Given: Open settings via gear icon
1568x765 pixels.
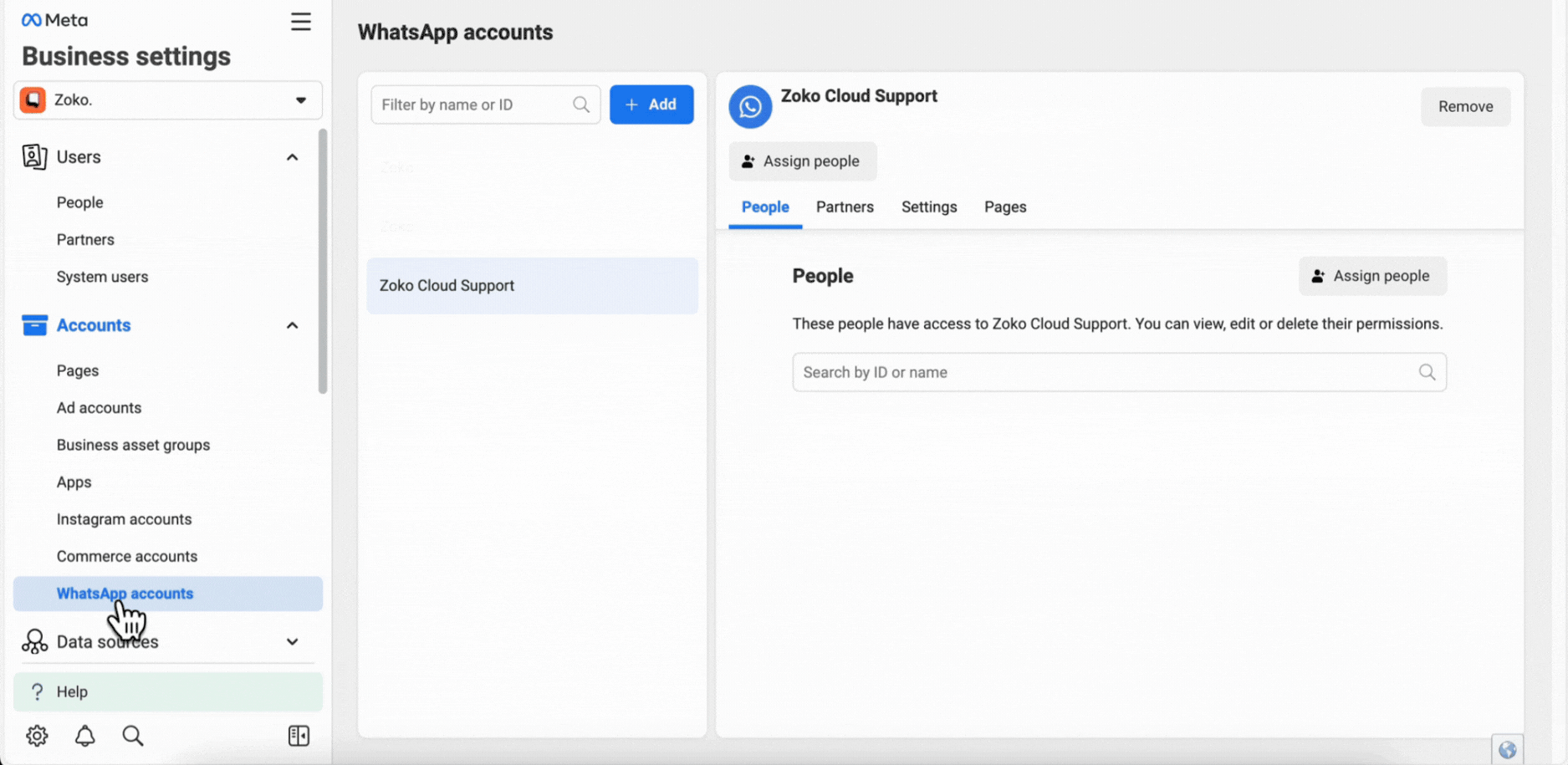Looking at the screenshot, I should click(37, 736).
